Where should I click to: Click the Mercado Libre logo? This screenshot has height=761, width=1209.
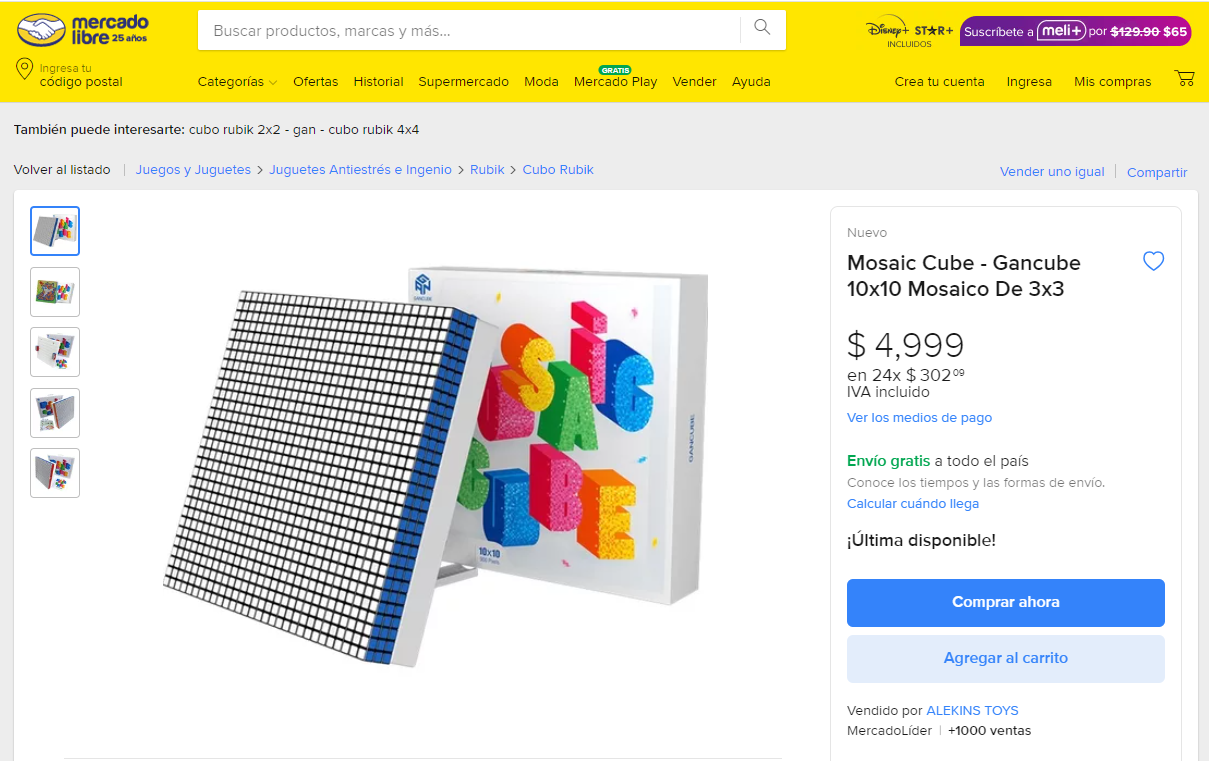[83, 30]
